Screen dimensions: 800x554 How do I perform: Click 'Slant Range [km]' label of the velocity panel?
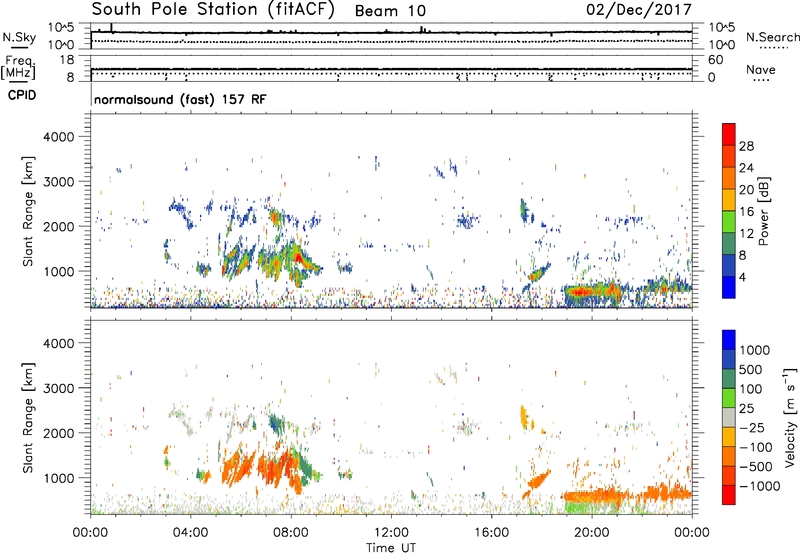[28, 417]
